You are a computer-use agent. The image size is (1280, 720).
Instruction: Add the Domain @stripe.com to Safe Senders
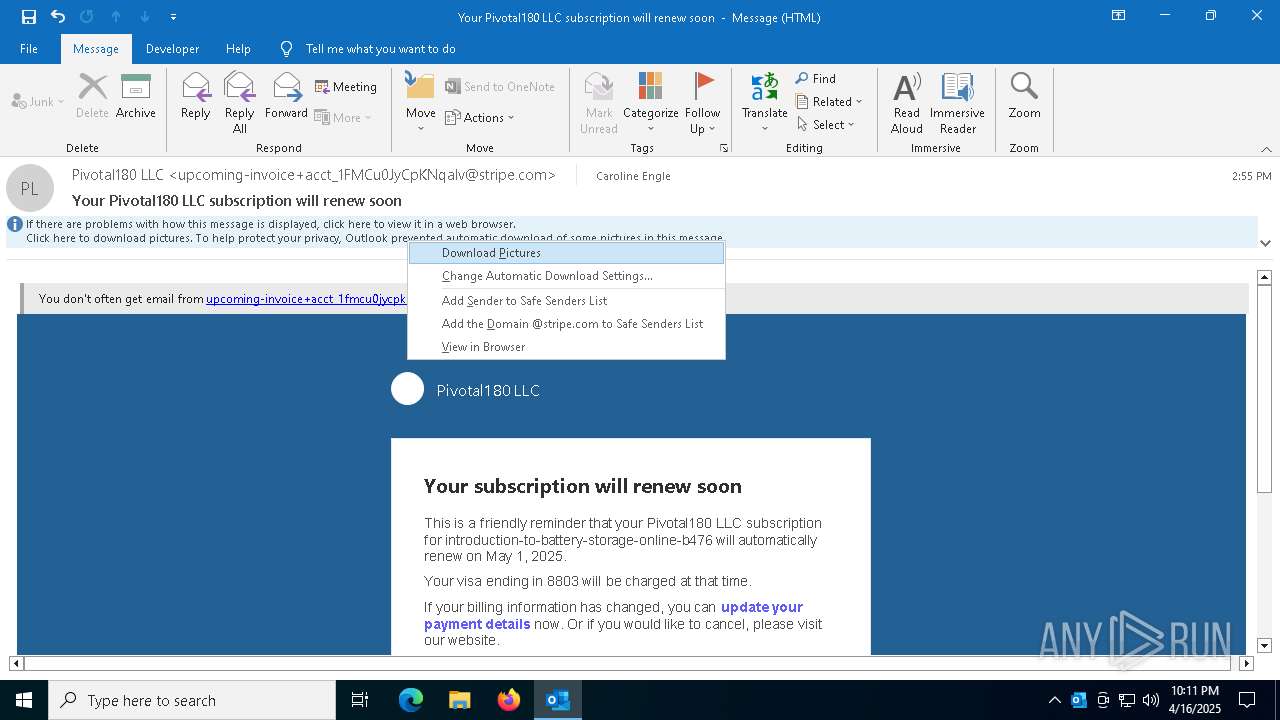[566, 324]
